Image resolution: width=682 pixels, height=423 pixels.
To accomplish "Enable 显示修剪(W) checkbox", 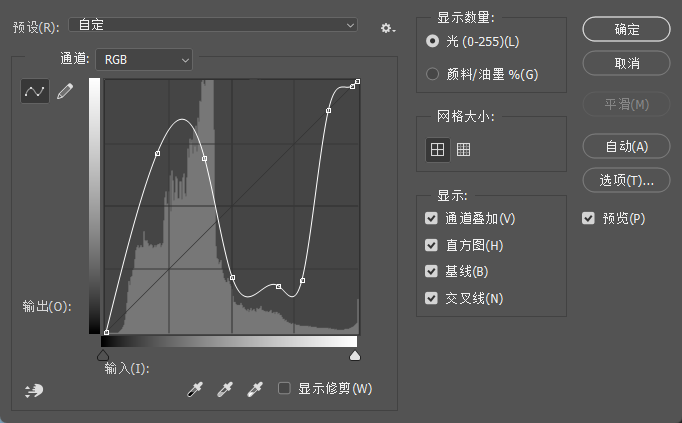I will pyautogui.click(x=284, y=388).
